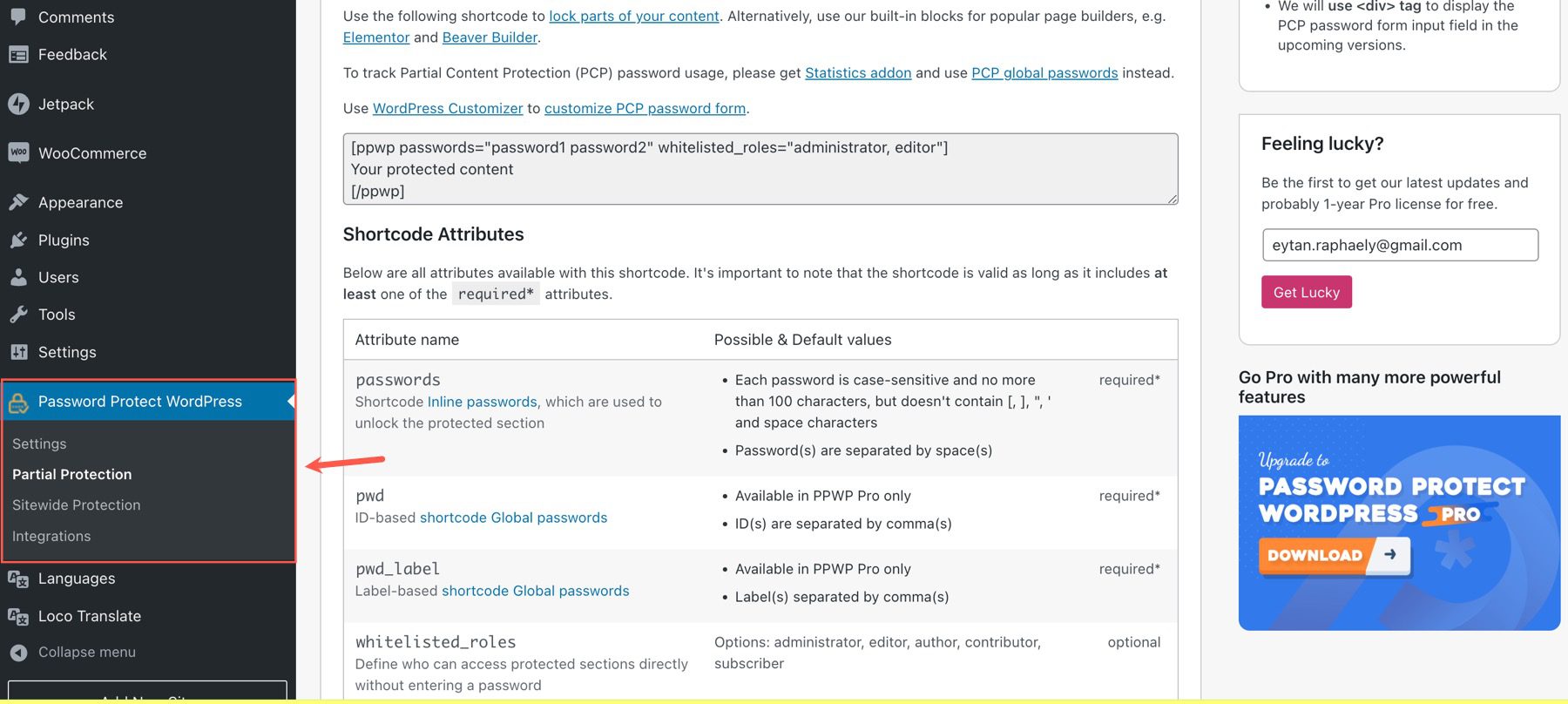Click the Tools wrench icon
This screenshot has width=1568, height=704.
tap(18, 315)
